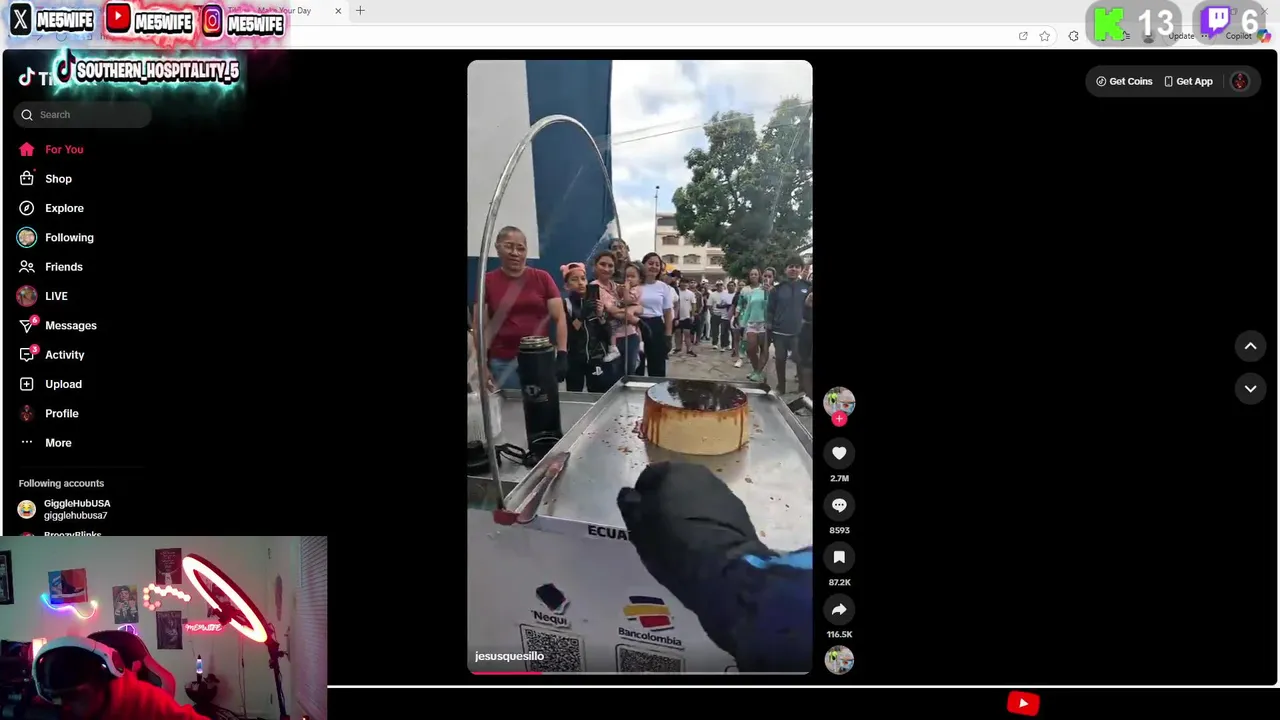Go to previous video with up chevron
This screenshot has width=1280, height=720.
pos(1250,346)
